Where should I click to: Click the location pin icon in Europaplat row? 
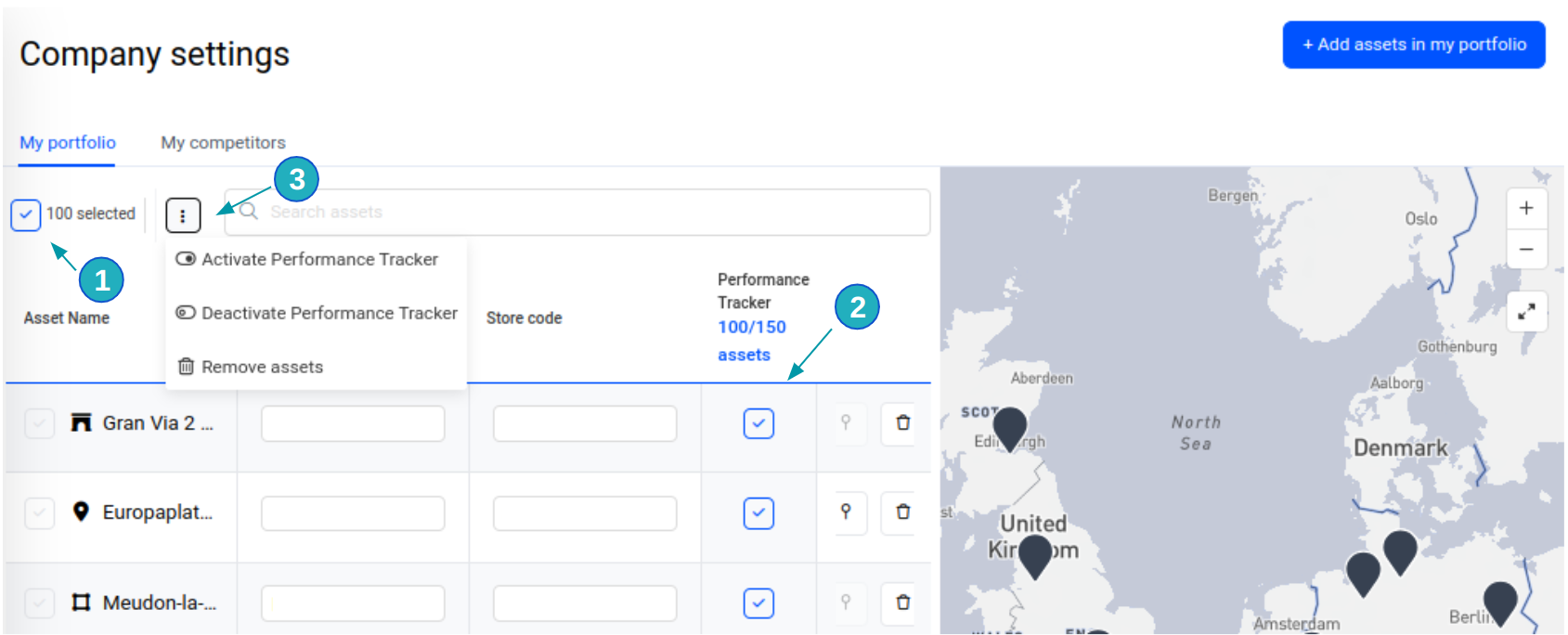coord(846,512)
